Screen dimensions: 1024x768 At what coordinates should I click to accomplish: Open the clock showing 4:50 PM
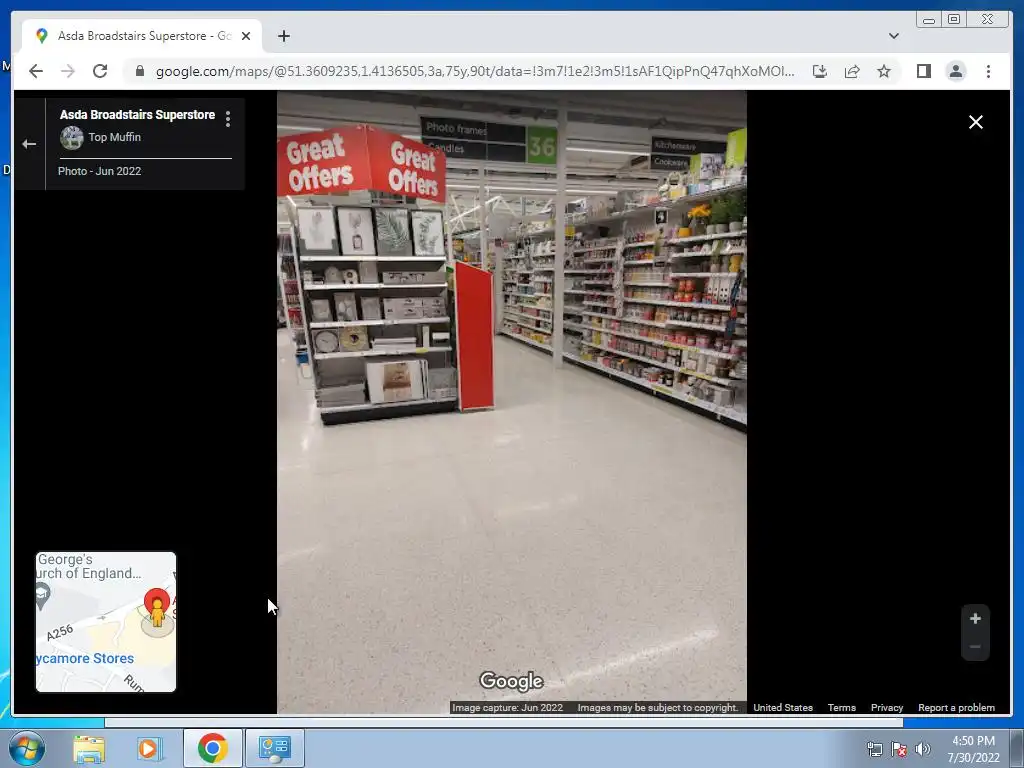[x=973, y=749]
